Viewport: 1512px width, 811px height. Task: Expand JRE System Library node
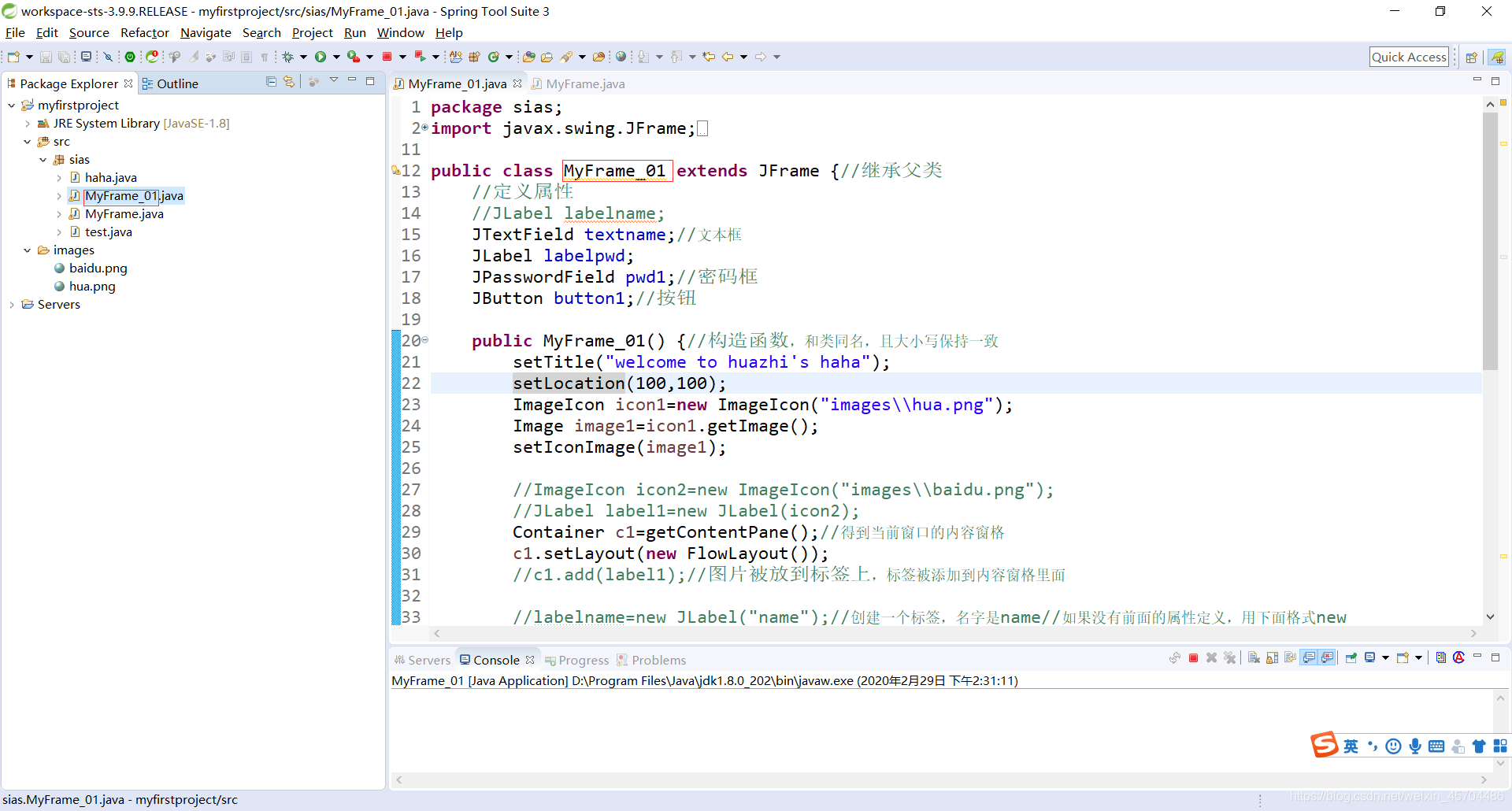pyautogui.click(x=28, y=124)
